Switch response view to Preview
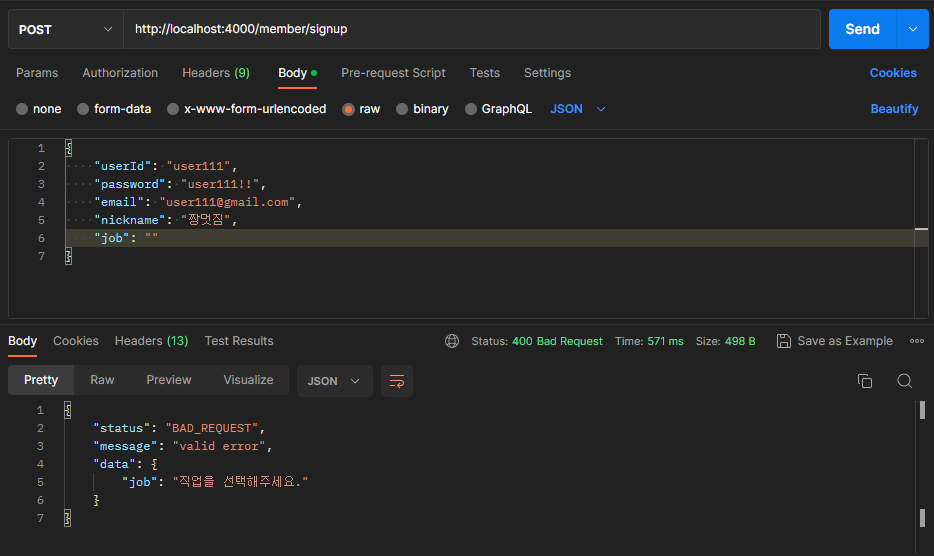 pos(169,380)
